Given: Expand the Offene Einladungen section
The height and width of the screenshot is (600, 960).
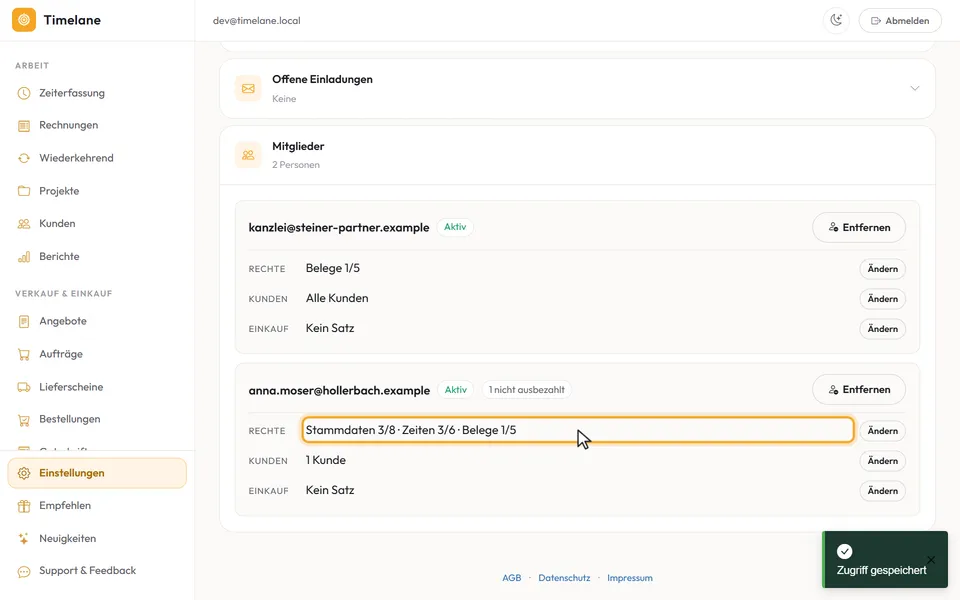Looking at the screenshot, I should pos(577,89).
